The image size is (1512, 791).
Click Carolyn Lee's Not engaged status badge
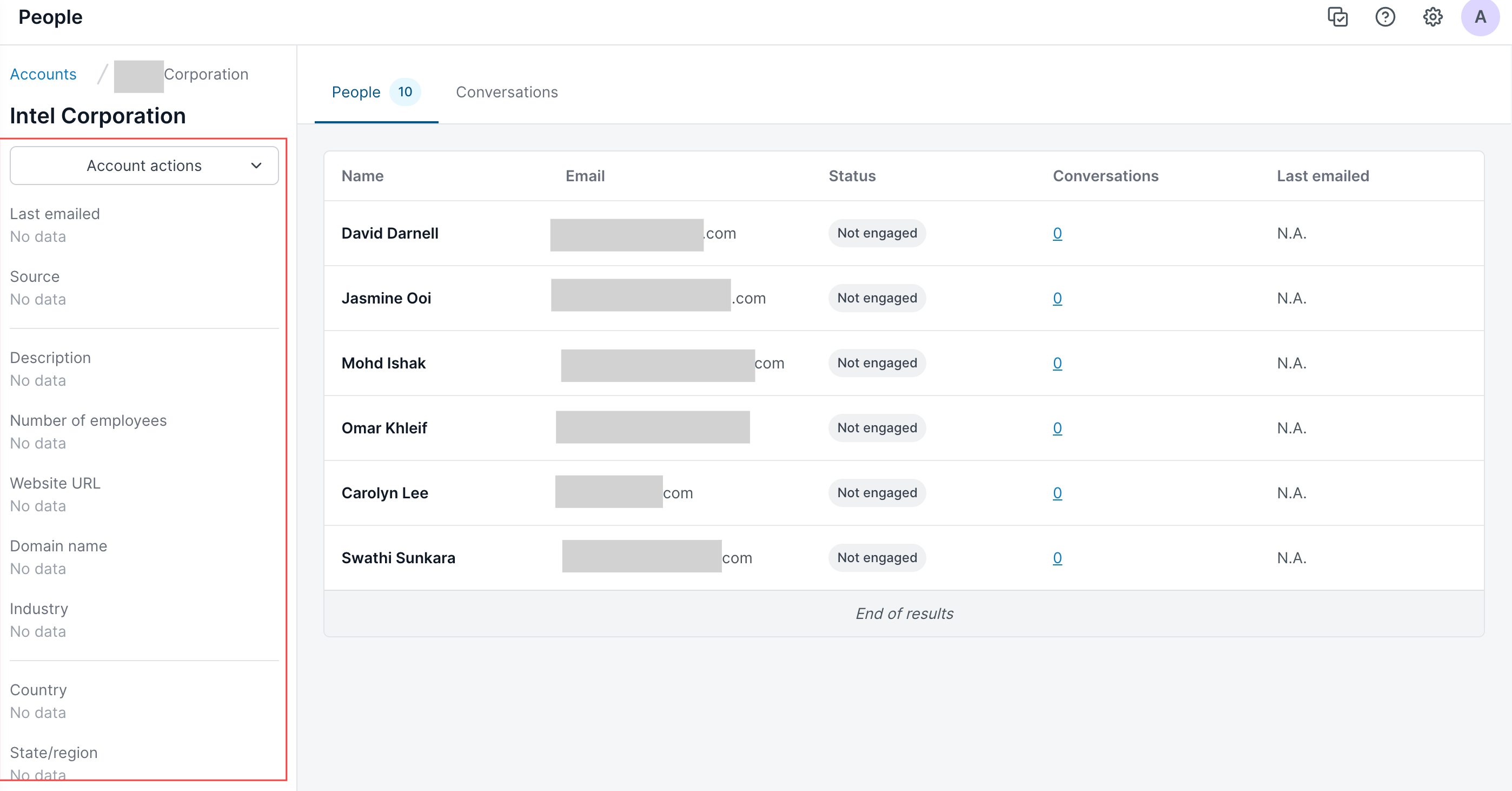pyautogui.click(x=877, y=493)
